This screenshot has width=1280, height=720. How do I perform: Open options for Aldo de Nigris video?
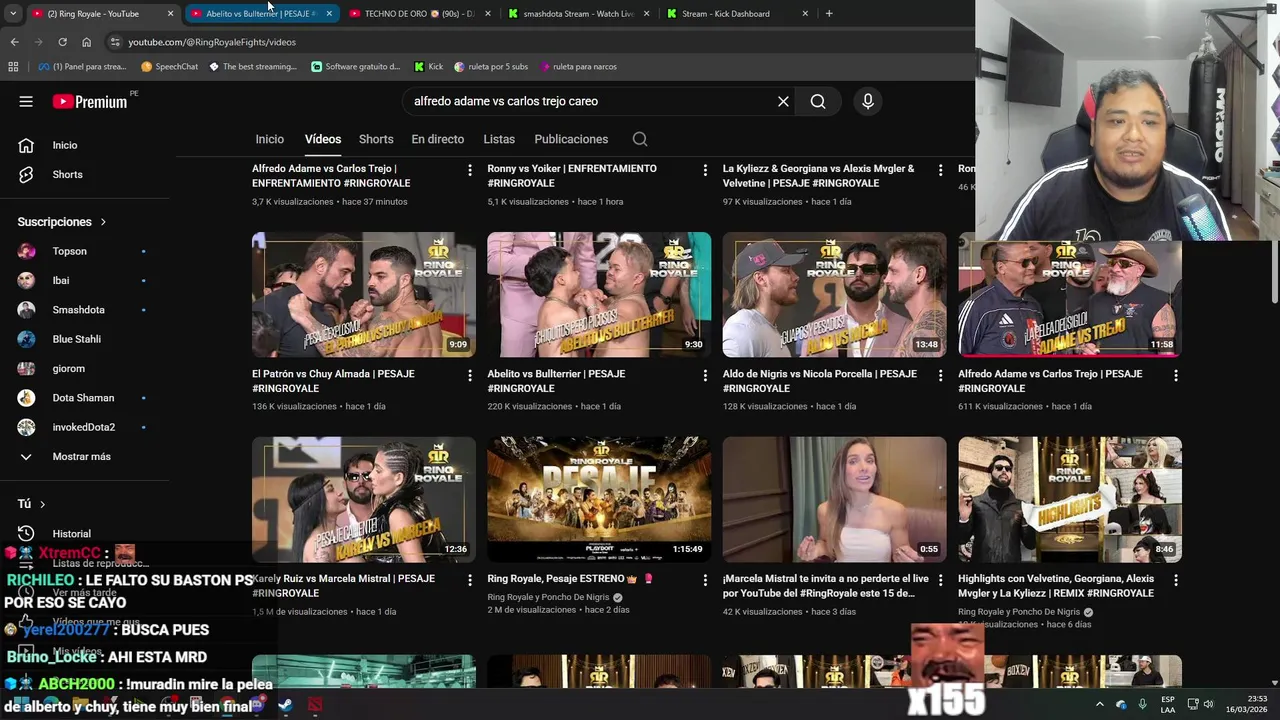940,375
